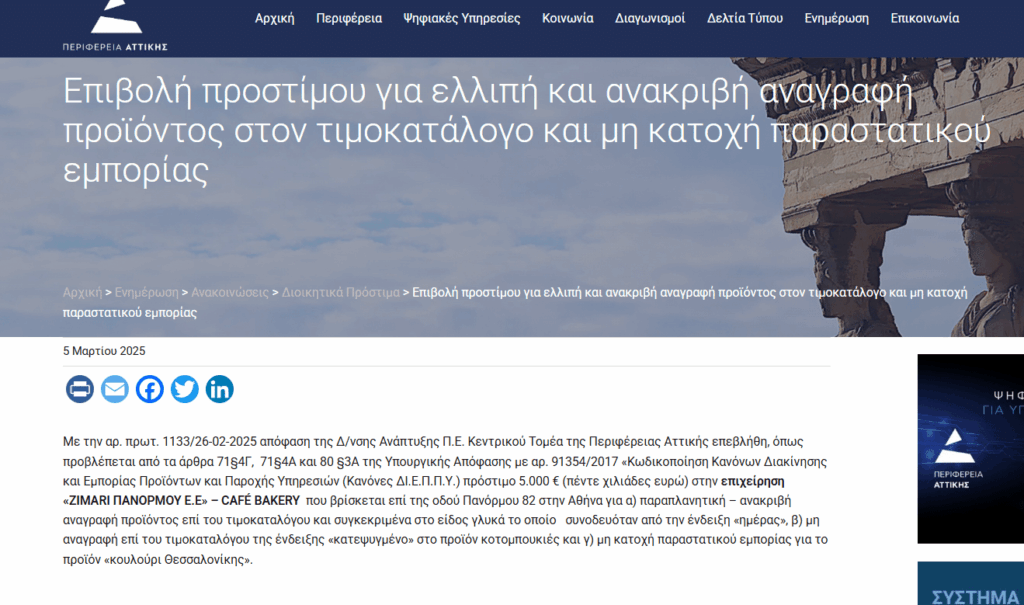Open the Δελτία Τύπου menu
1024x605 pixels.
pyautogui.click(x=744, y=18)
